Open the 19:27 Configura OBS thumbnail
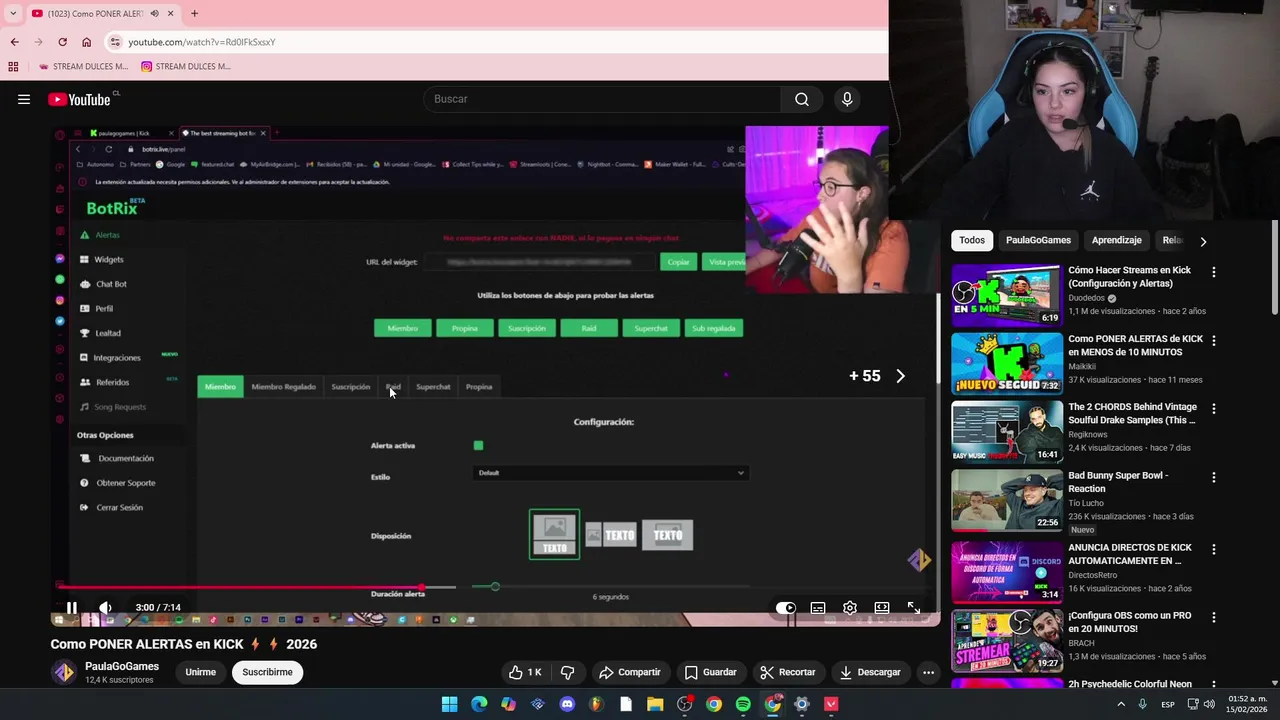1280x720 pixels. (1006, 640)
